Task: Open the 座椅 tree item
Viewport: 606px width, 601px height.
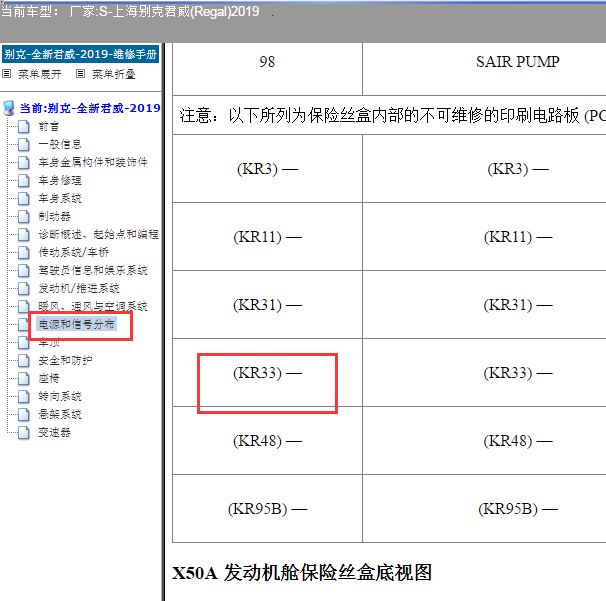Action: (49, 378)
